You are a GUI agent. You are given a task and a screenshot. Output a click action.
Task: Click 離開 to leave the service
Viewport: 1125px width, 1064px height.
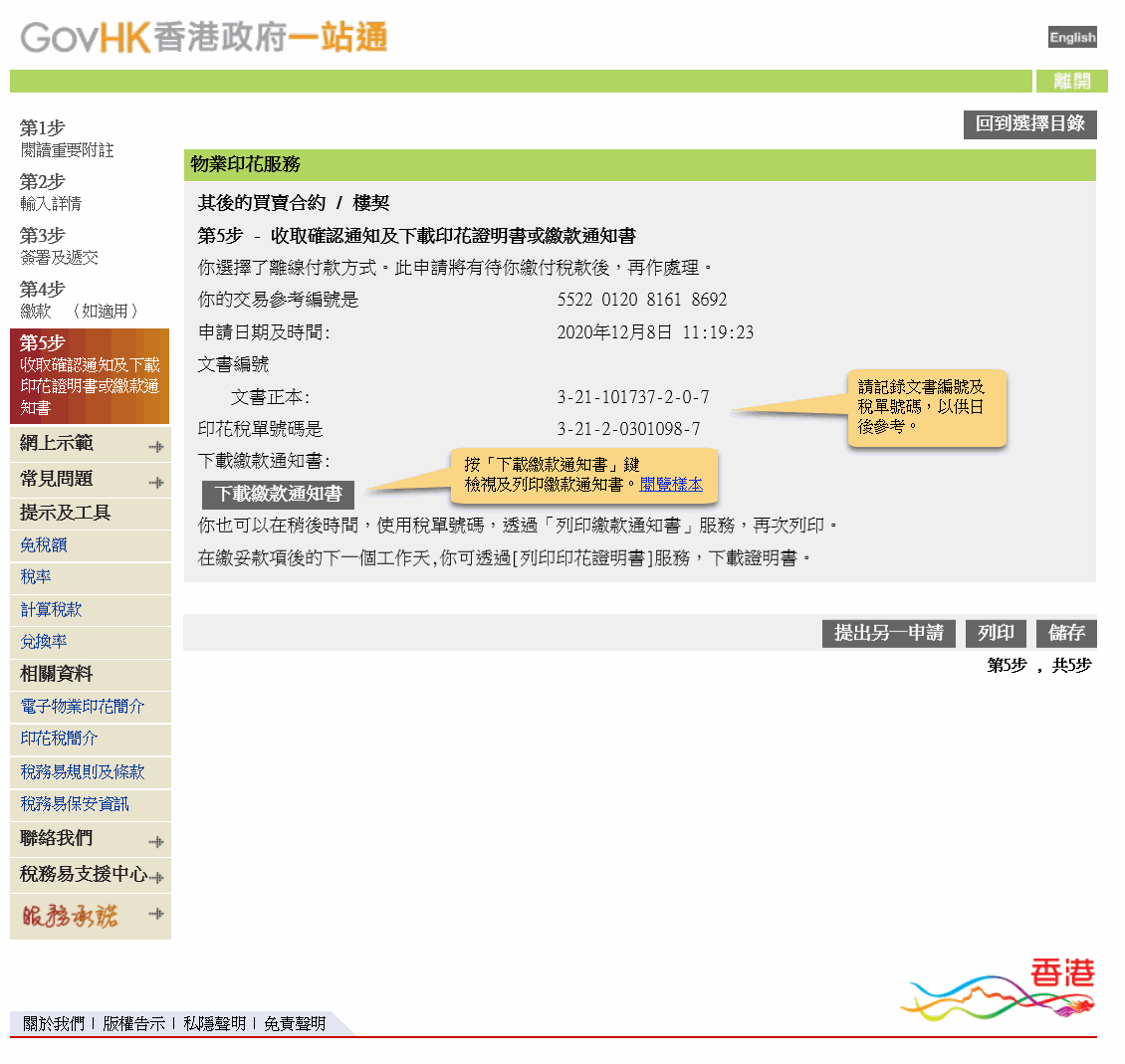tap(1072, 80)
